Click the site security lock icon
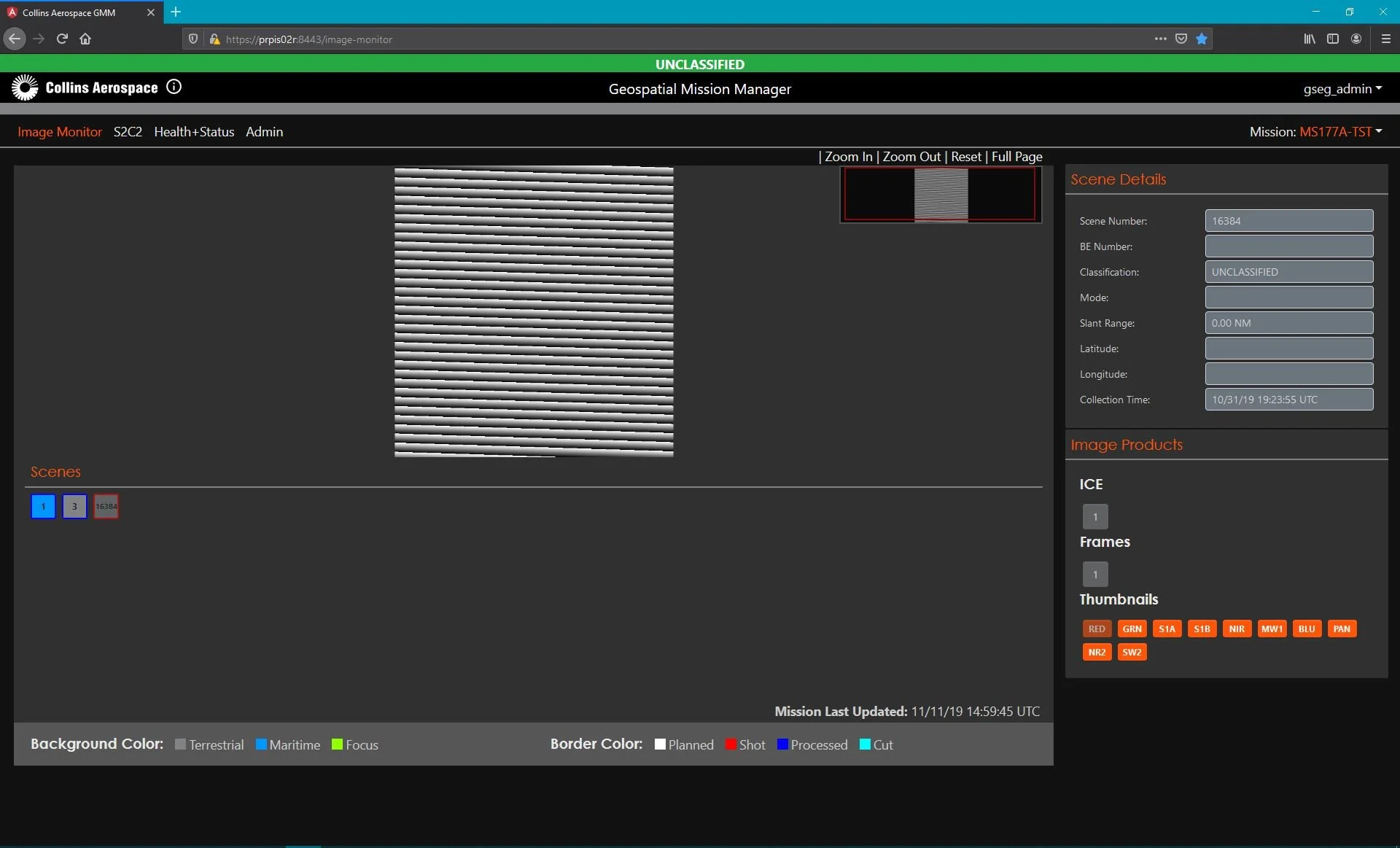 click(x=214, y=39)
